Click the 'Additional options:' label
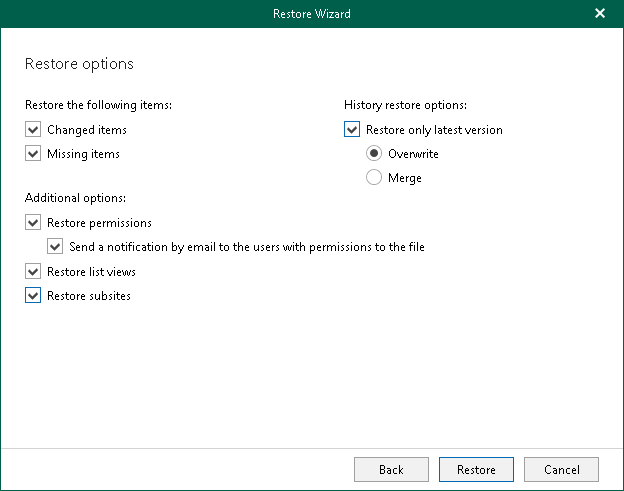The height and width of the screenshot is (491, 624). coord(75,198)
